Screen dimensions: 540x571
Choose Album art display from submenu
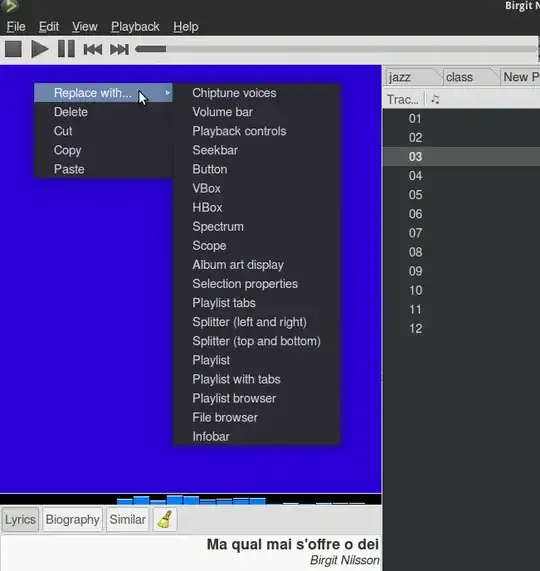[x=238, y=265]
